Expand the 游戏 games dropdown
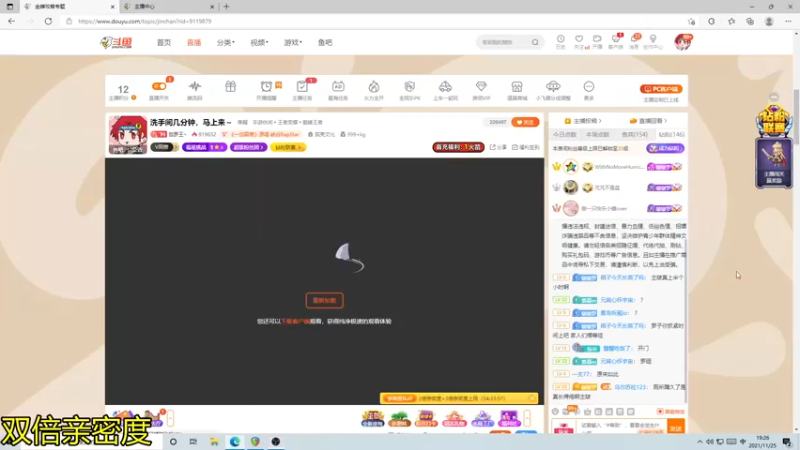The height and width of the screenshot is (450, 800). [293, 42]
